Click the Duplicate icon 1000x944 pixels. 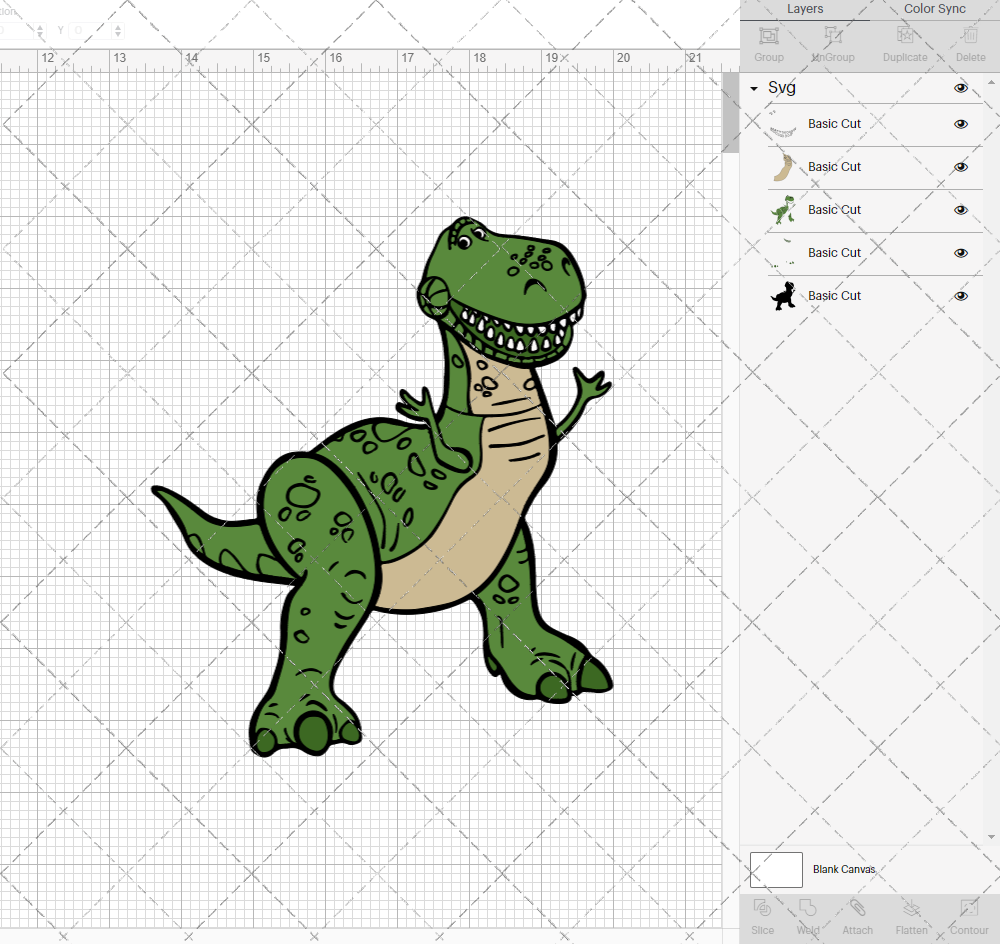pos(905,36)
